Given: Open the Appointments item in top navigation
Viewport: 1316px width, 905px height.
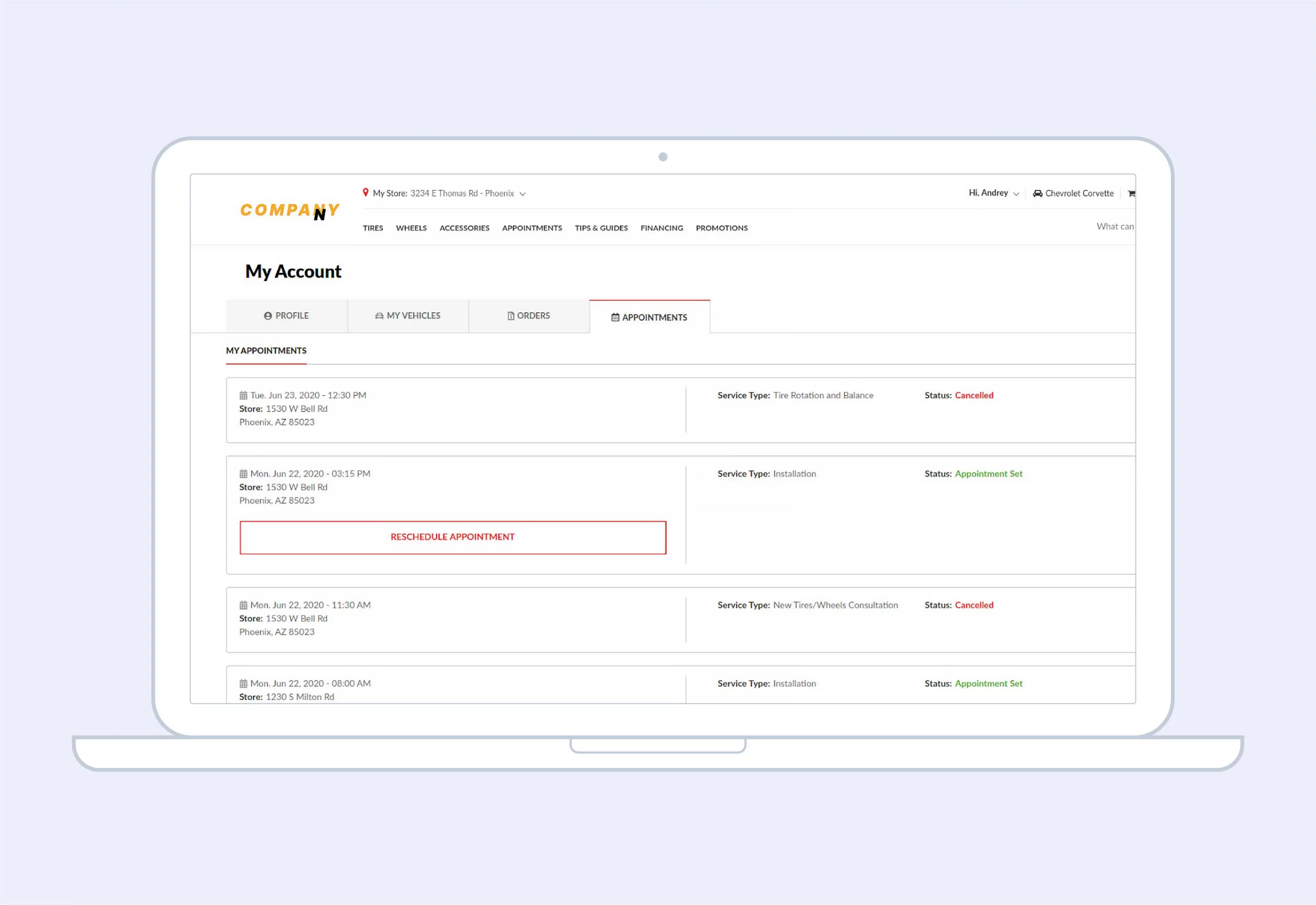Looking at the screenshot, I should pyautogui.click(x=532, y=228).
